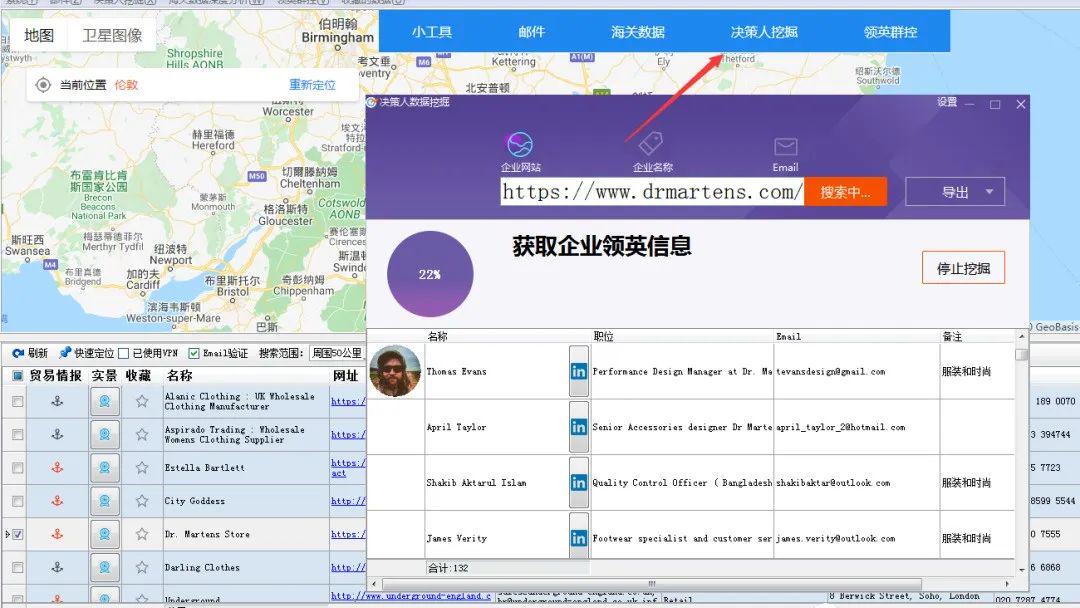This screenshot has width=1080, height=608.
Task: Open Thomas Evans LinkedIn icon
Action: tap(579, 371)
